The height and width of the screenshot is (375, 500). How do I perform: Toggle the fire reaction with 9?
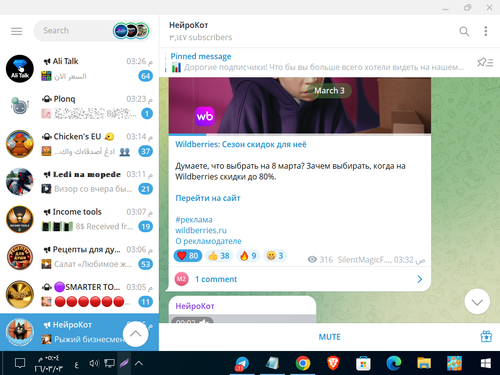[x=248, y=256]
